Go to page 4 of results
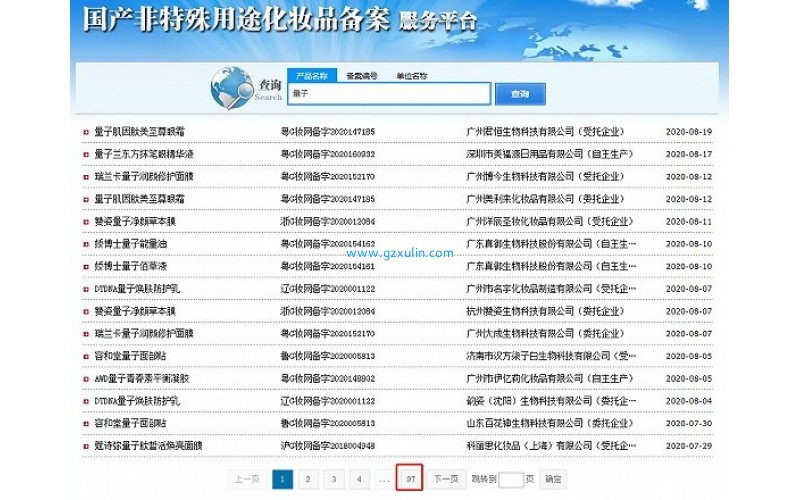The image size is (800, 500). click(x=359, y=479)
